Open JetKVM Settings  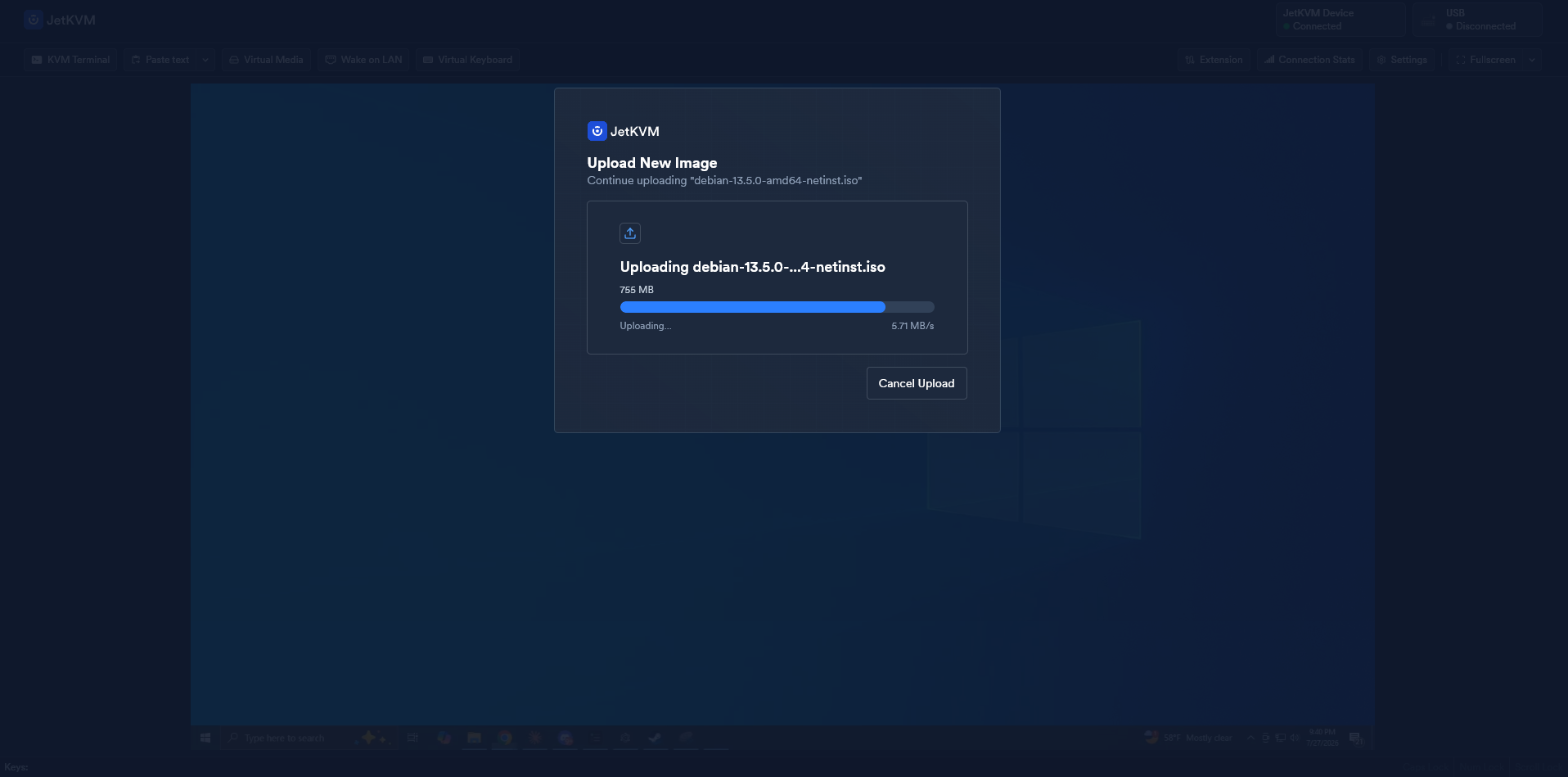click(x=1402, y=60)
